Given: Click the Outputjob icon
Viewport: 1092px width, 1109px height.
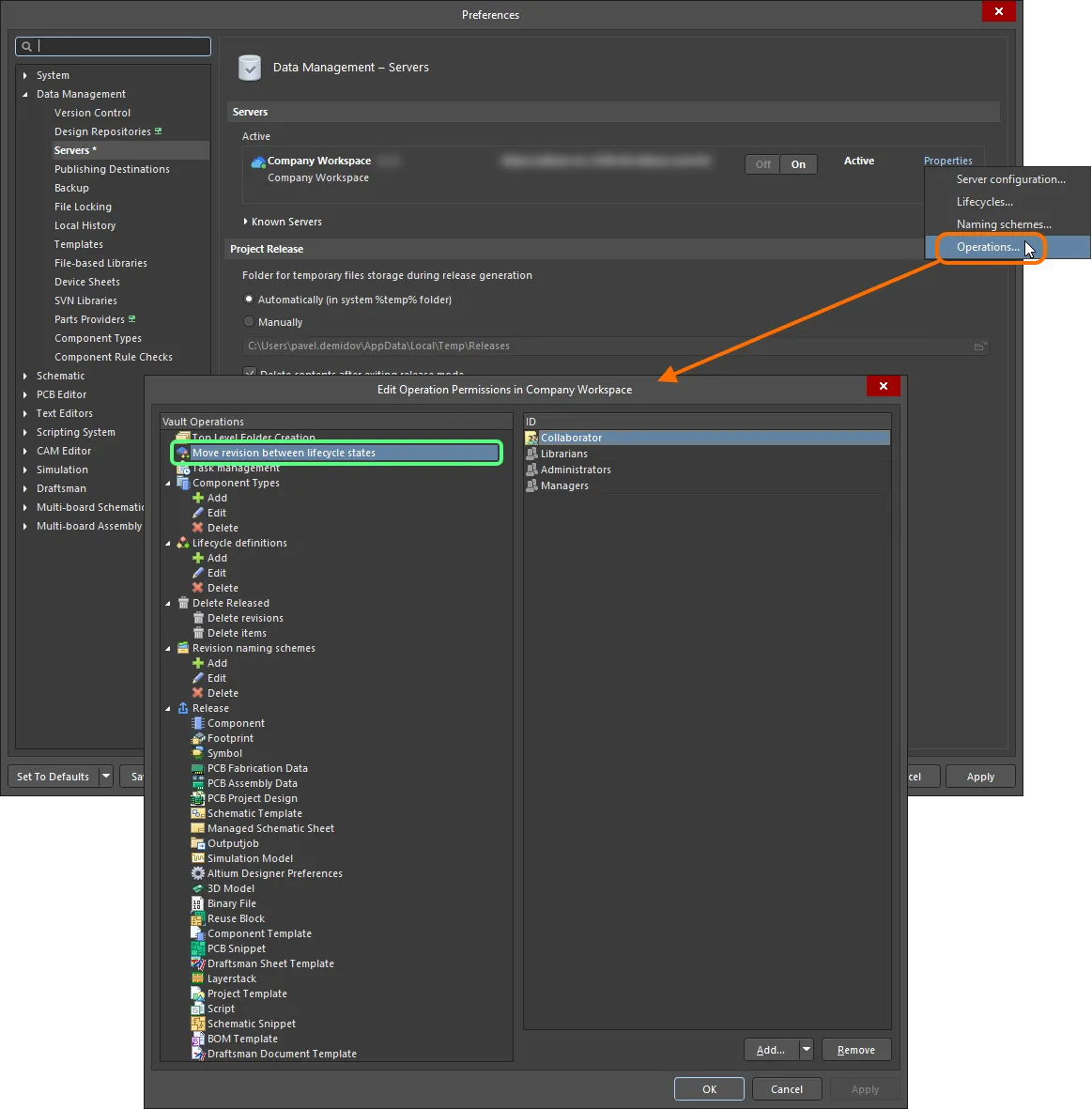Looking at the screenshot, I should point(198,844).
